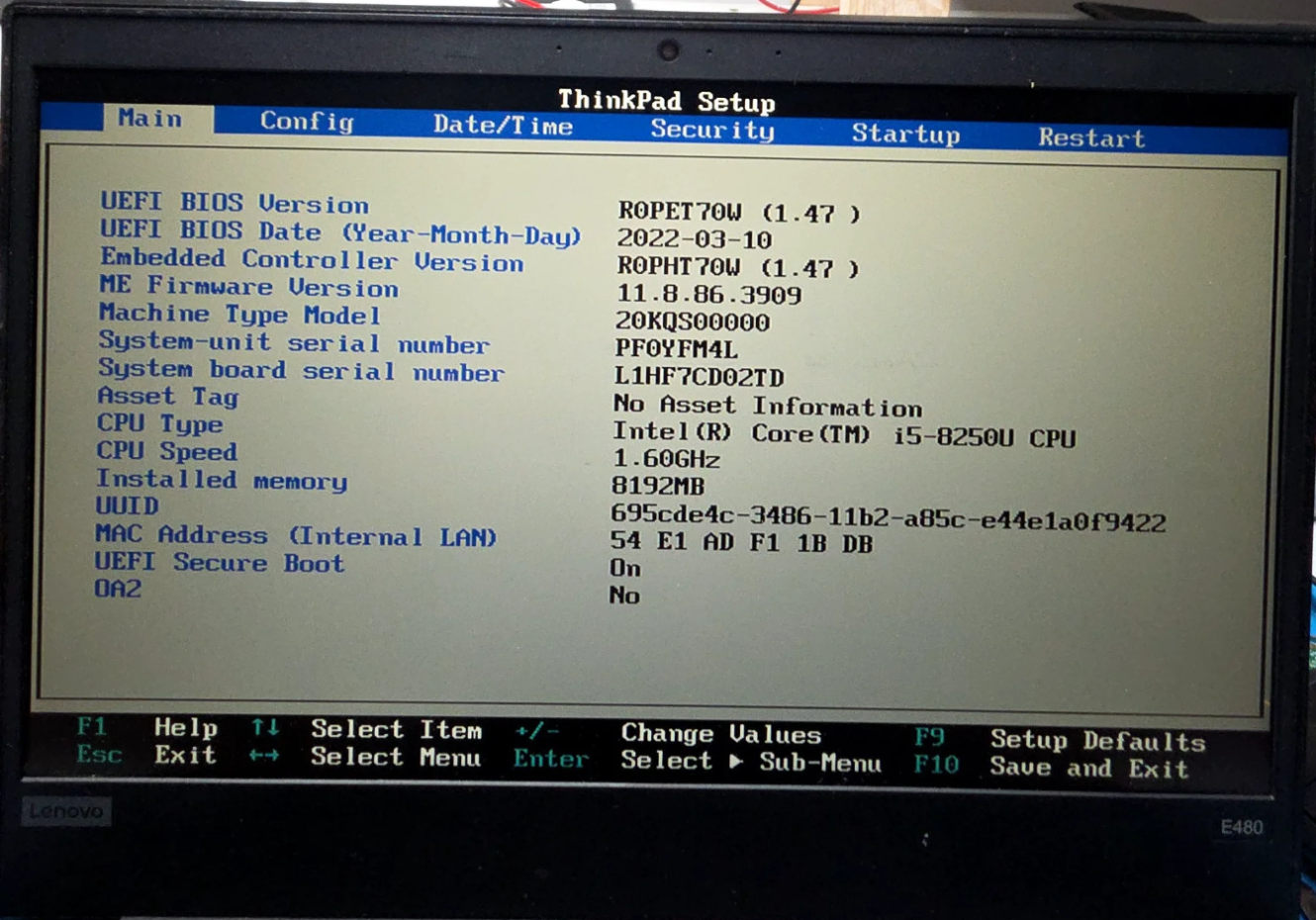Select the UUID label
The image size is (1316, 920).
tap(127, 506)
